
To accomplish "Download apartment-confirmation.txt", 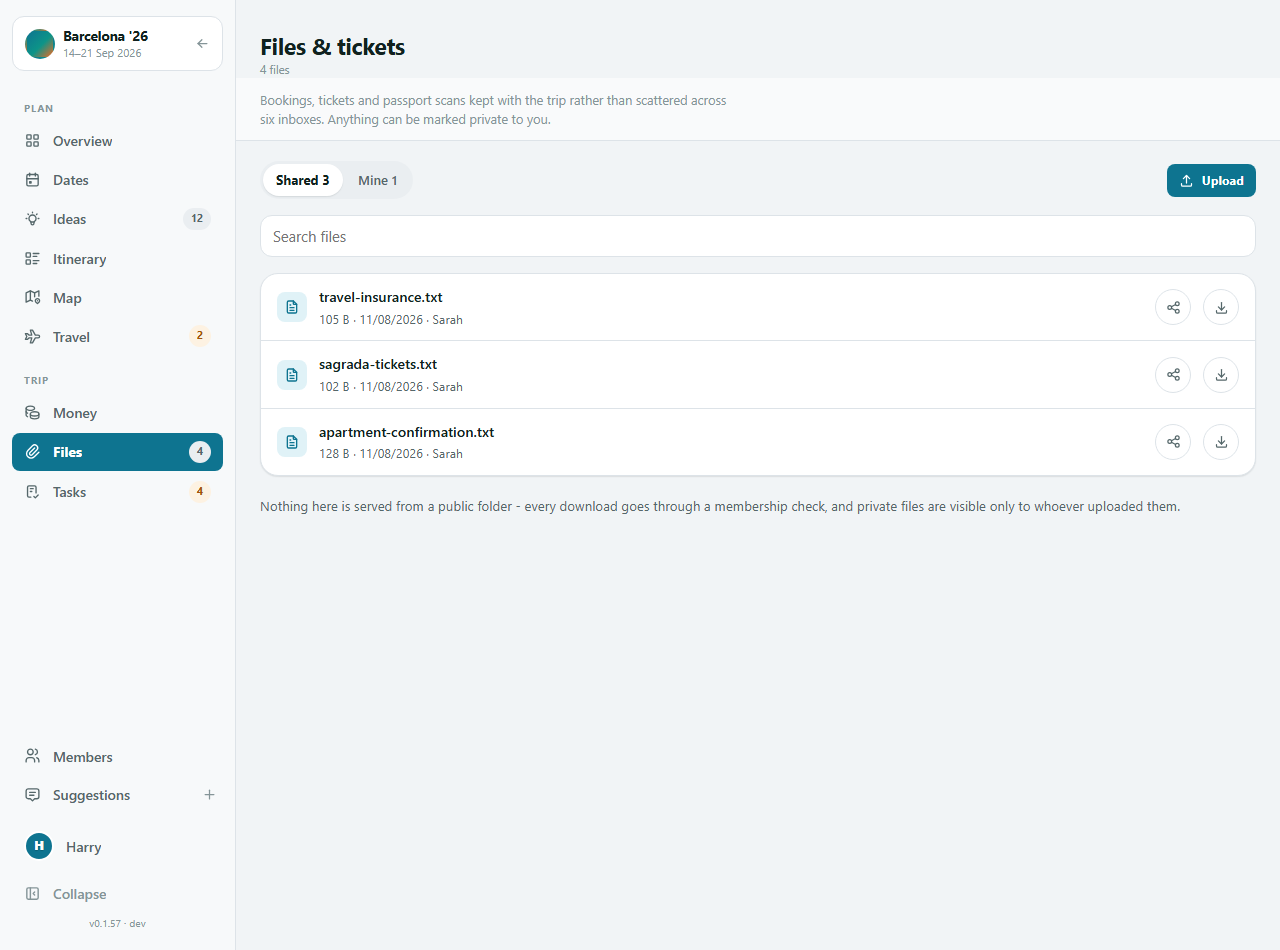I will [x=1221, y=442].
